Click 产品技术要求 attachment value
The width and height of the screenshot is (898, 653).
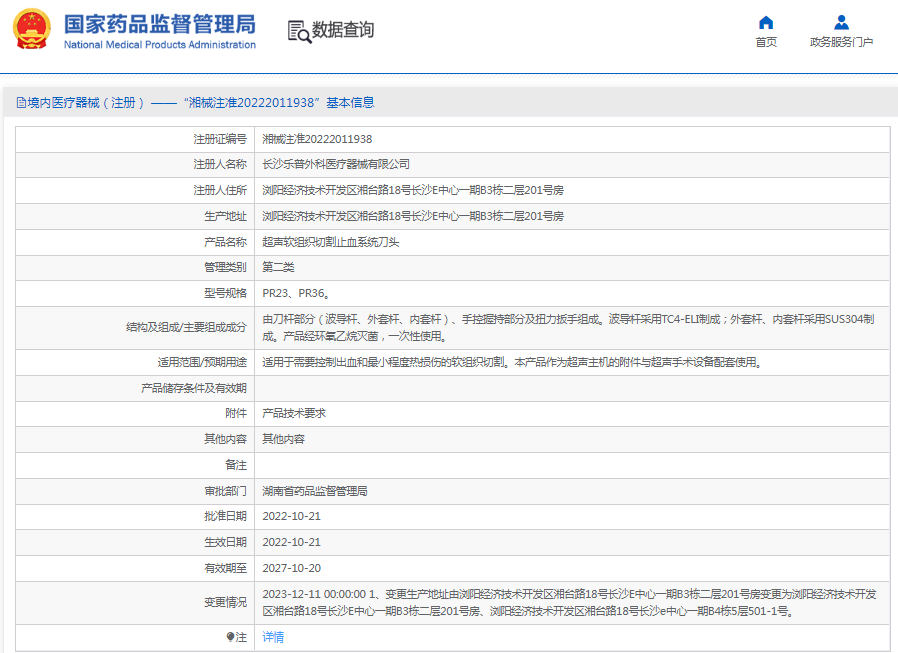click(294, 413)
